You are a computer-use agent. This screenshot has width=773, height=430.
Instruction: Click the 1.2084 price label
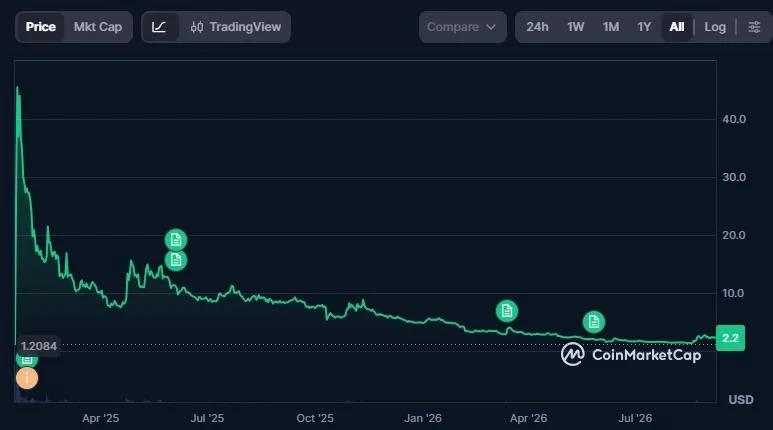(39, 346)
